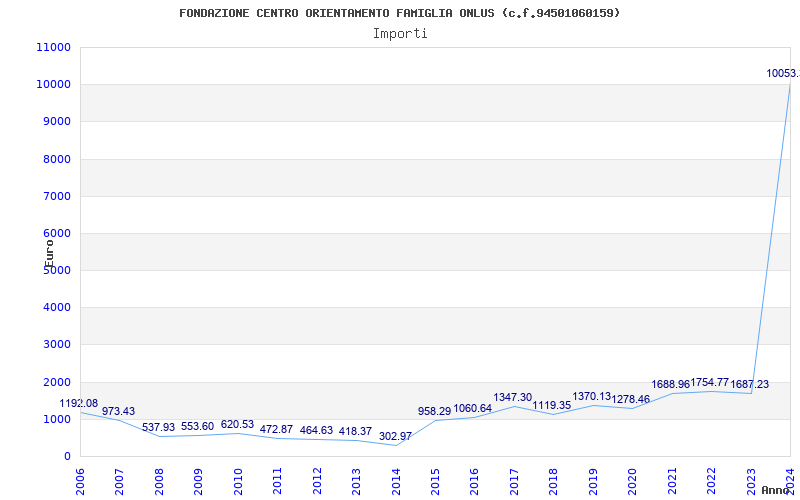This screenshot has height=500, width=800.
Task: Select the 973.43 data label
Action: (118, 411)
